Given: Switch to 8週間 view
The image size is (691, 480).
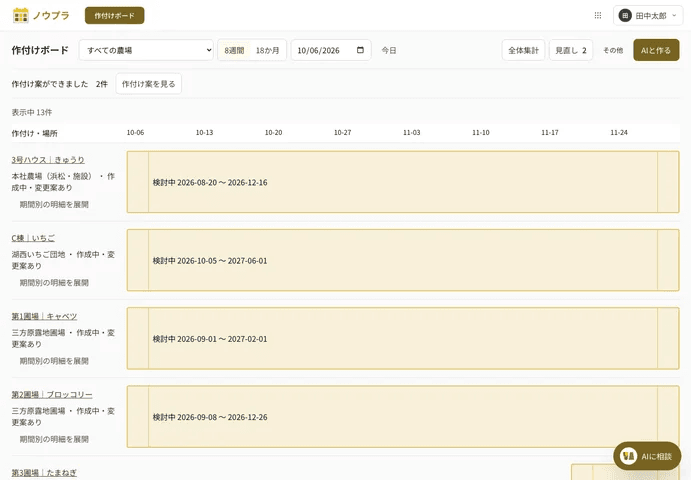Looking at the screenshot, I should pos(234,50).
